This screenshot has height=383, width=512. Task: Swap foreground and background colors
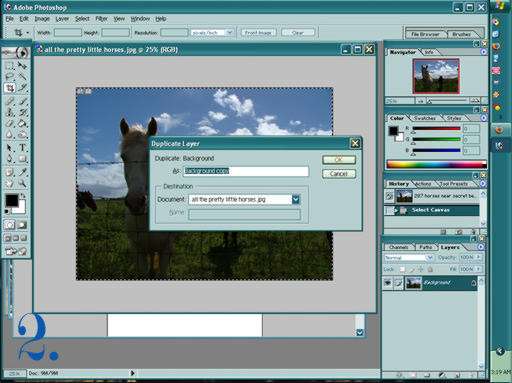(x=23, y=196)
